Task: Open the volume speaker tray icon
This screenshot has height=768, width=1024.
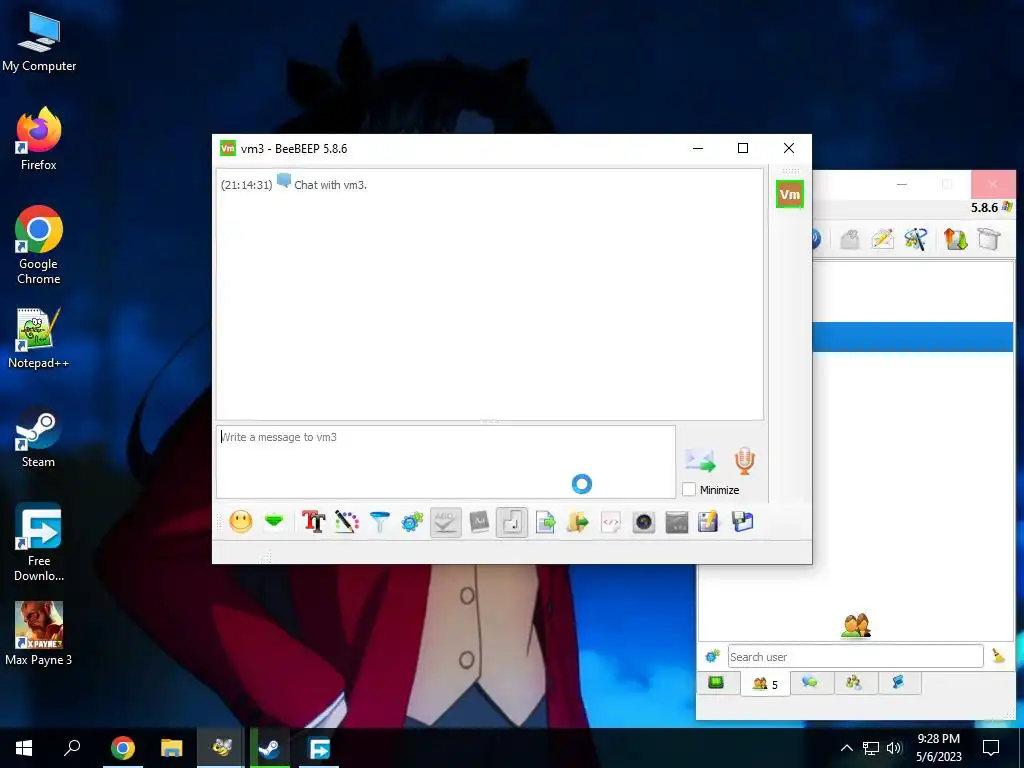Action: 894,748
